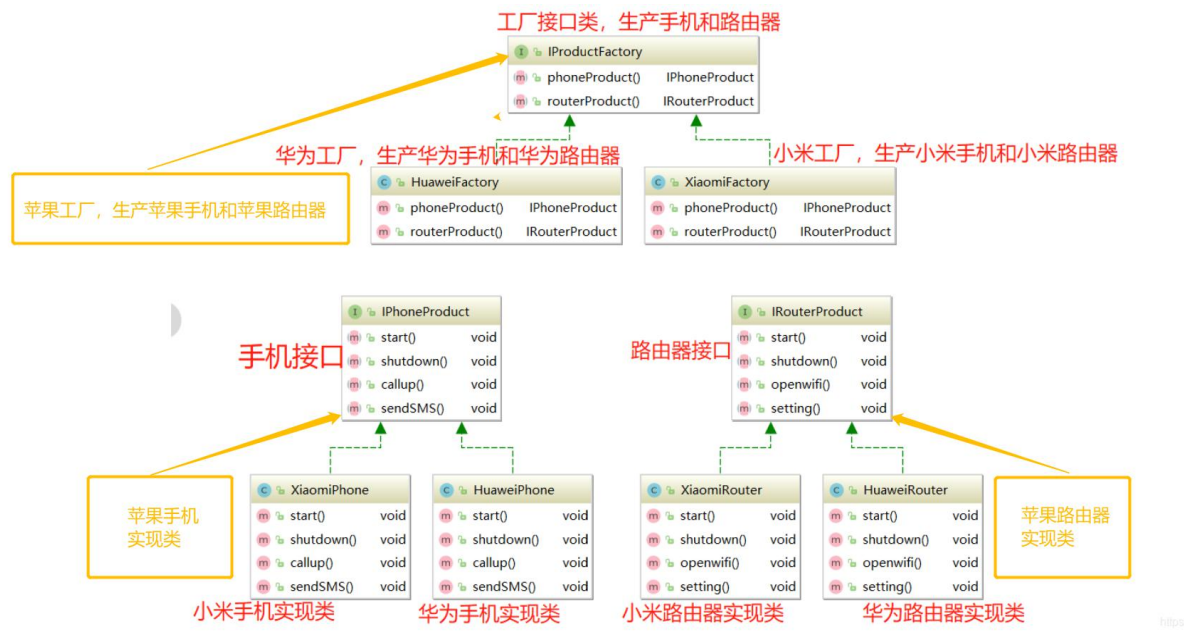This screenshot has width=1184, height=635.
Task: Click the class icon of XiaomiFactory
Action: pyautogui.click(x=658, y=182)
